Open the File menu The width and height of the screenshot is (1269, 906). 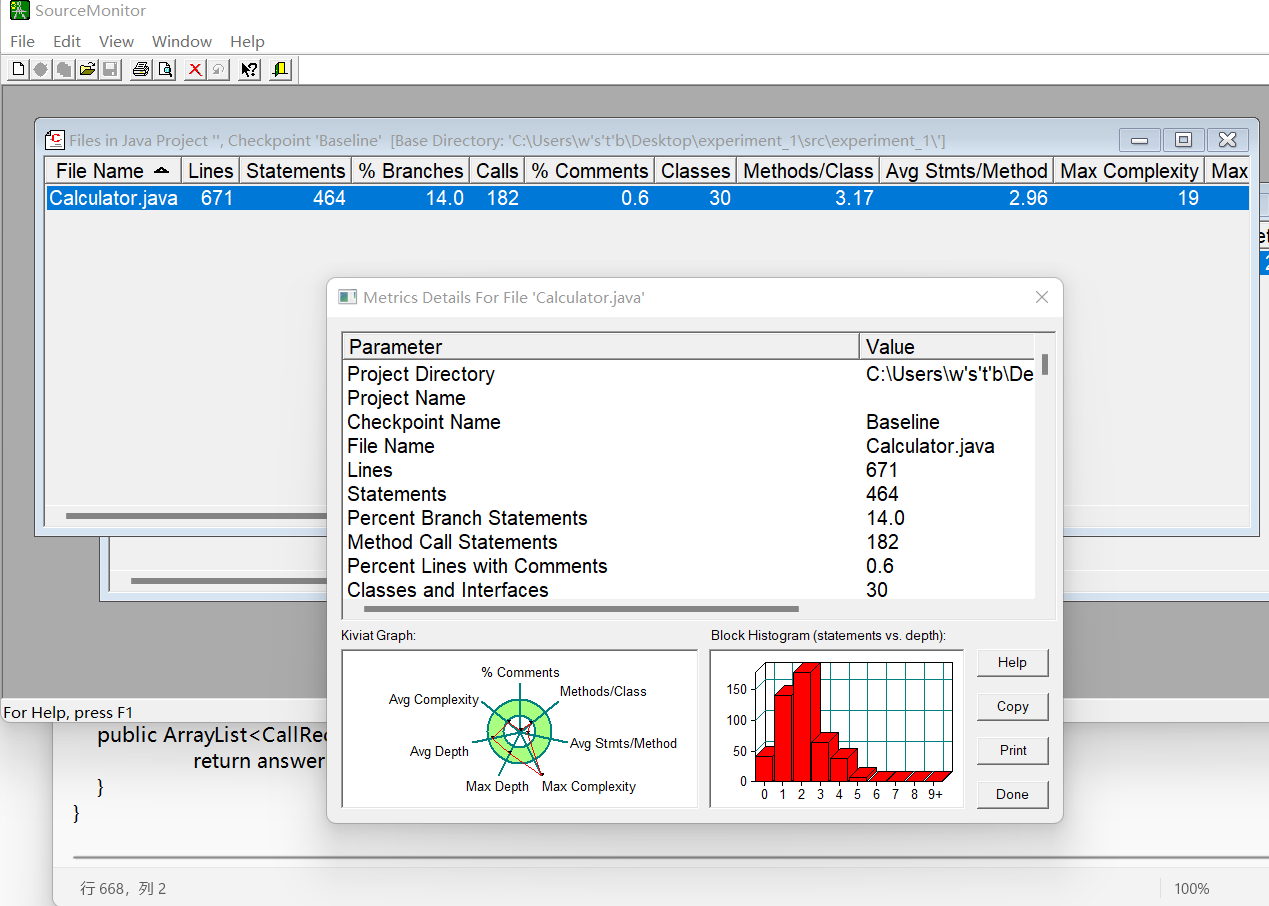click(22, 41)
